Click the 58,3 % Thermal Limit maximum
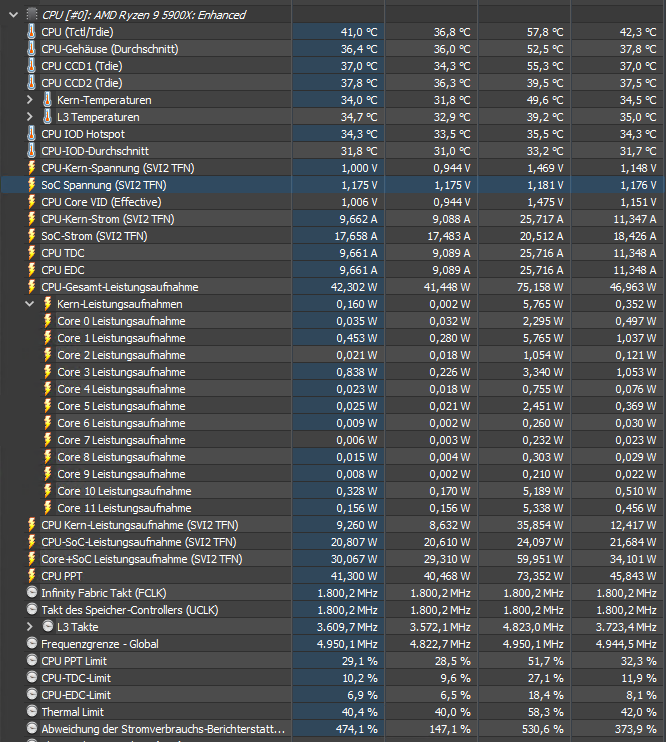This screenshot has height=742, width=666. [x=545, y=712]
